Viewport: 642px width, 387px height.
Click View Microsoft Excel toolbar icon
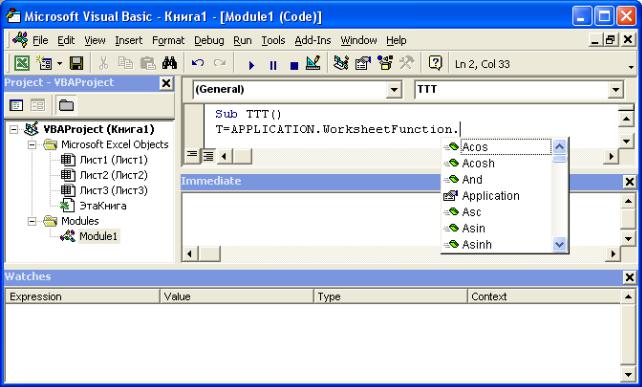point(22,63)
